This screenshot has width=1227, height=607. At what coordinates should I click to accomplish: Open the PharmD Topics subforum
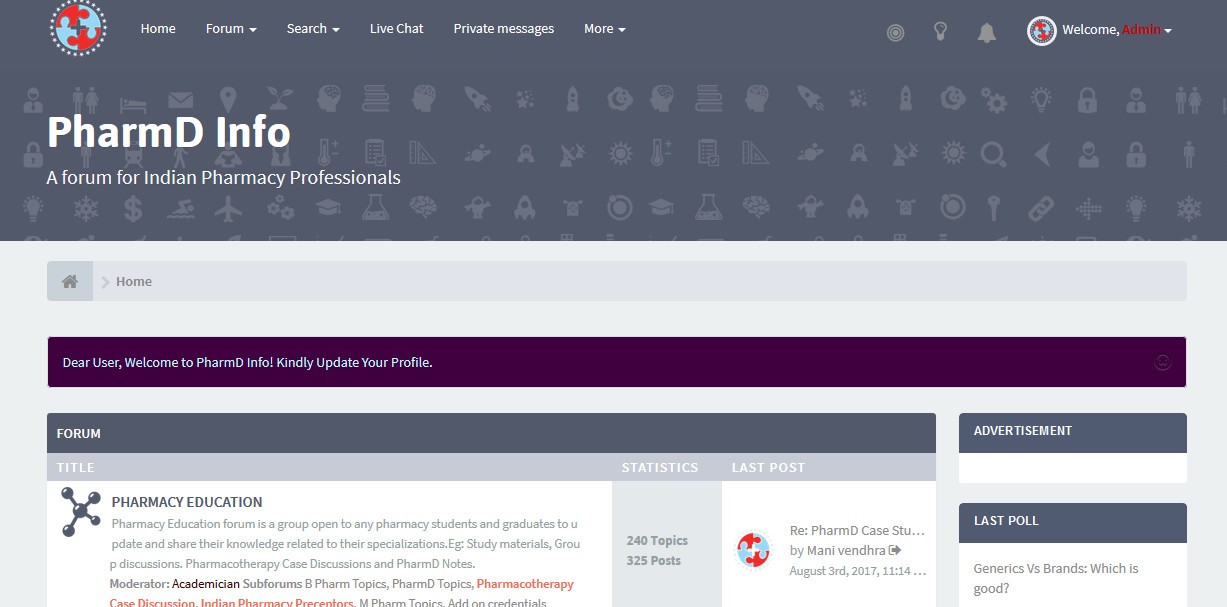pos(432,583)
